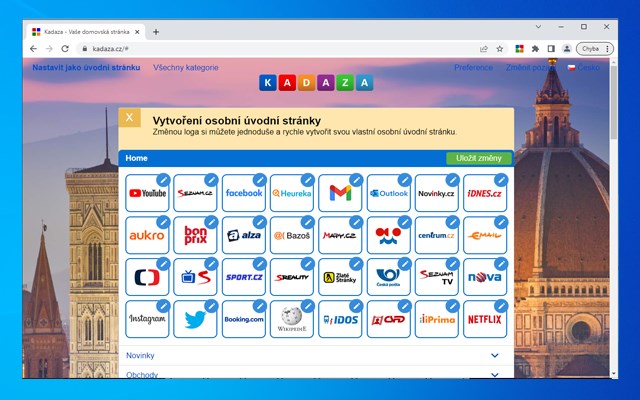Open the Heureka tile
Viewport: 640px width, 400px height.
point(292,193)
